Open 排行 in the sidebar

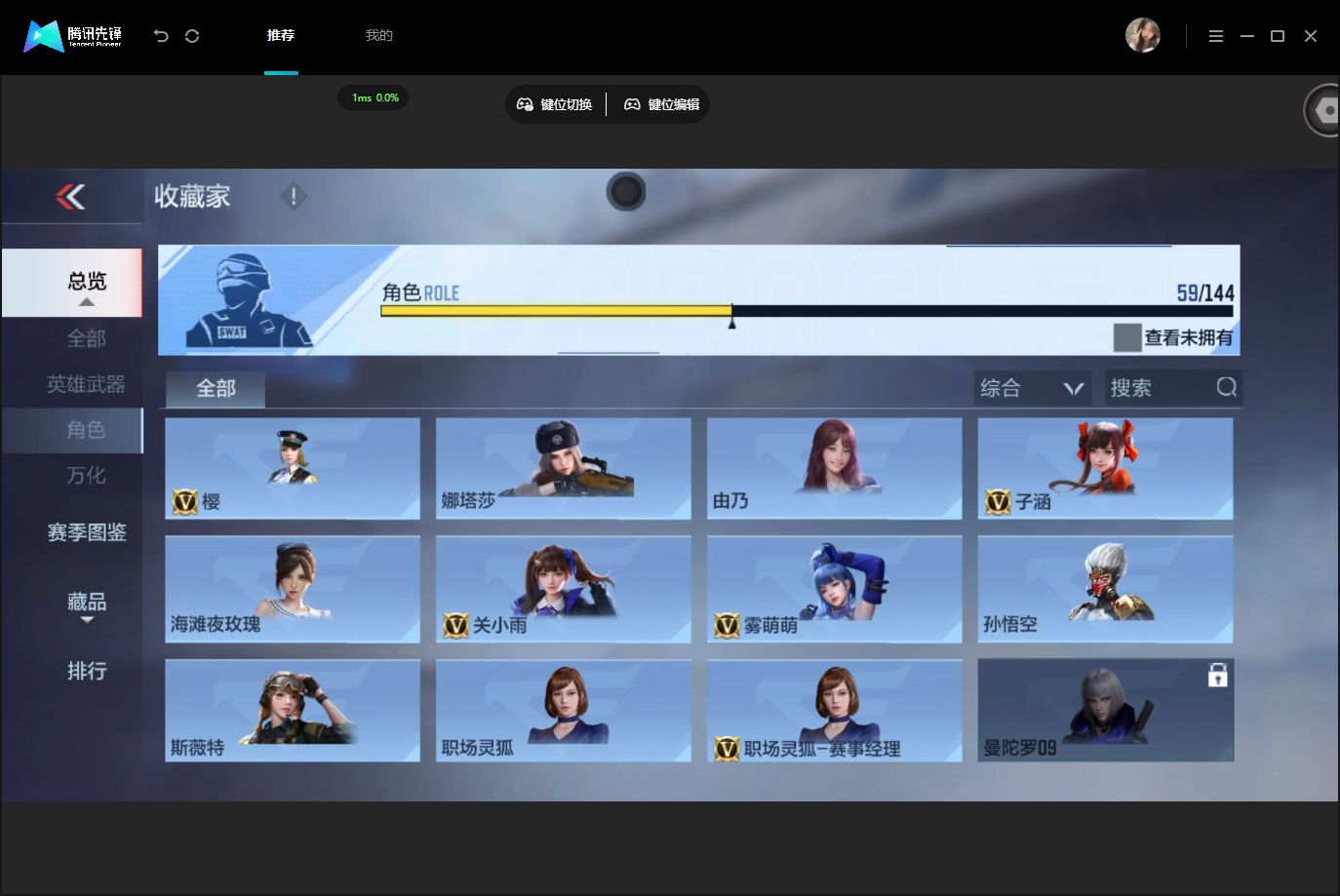87,671
